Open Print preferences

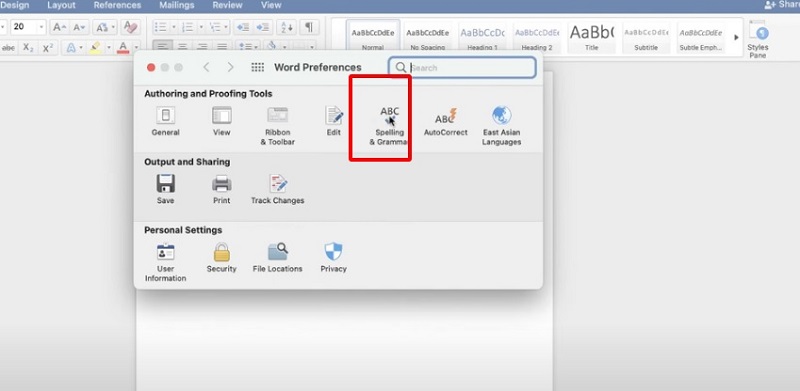(221, 189)
